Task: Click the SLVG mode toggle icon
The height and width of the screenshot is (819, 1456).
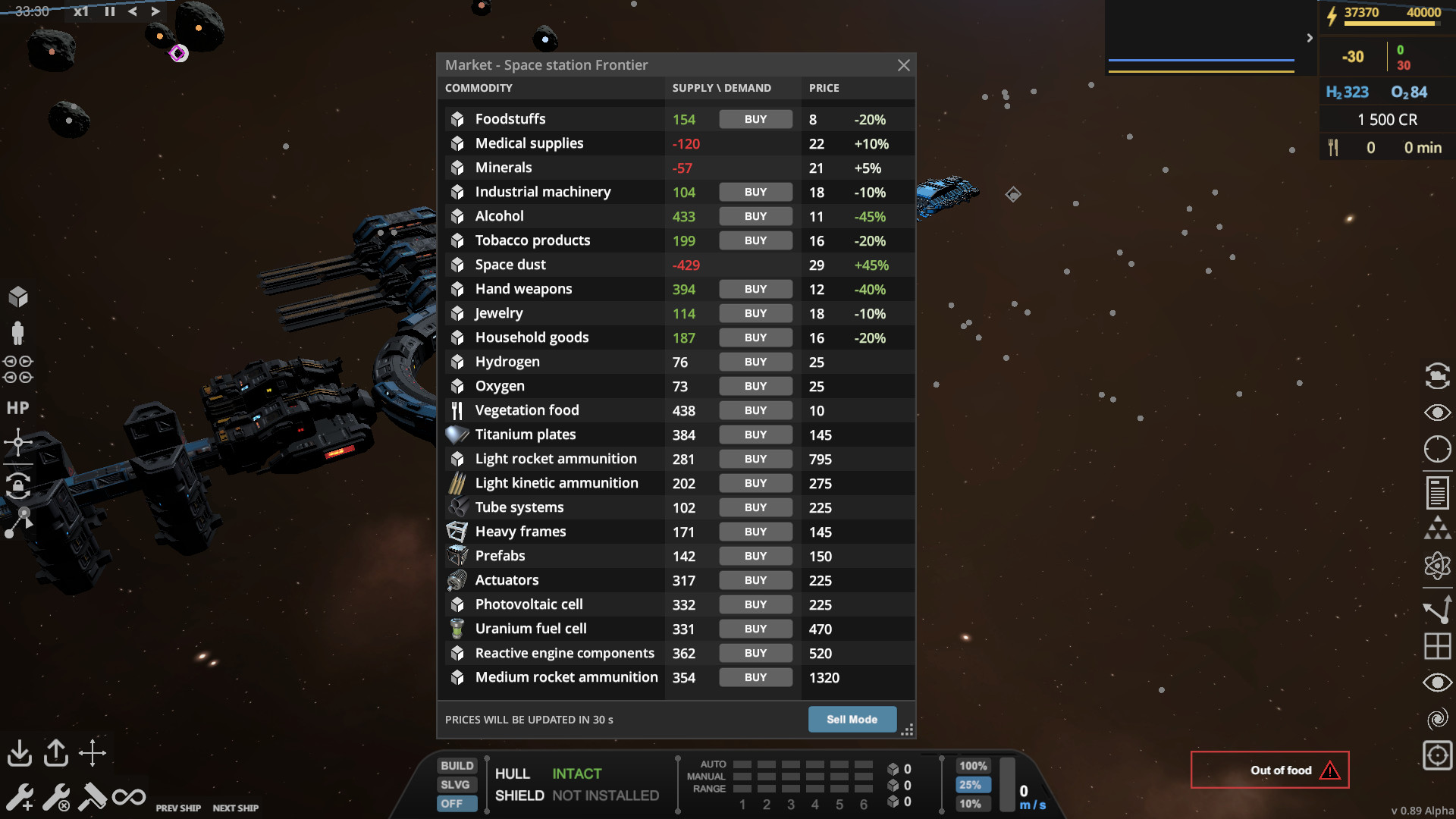Action: pos(454,784)
